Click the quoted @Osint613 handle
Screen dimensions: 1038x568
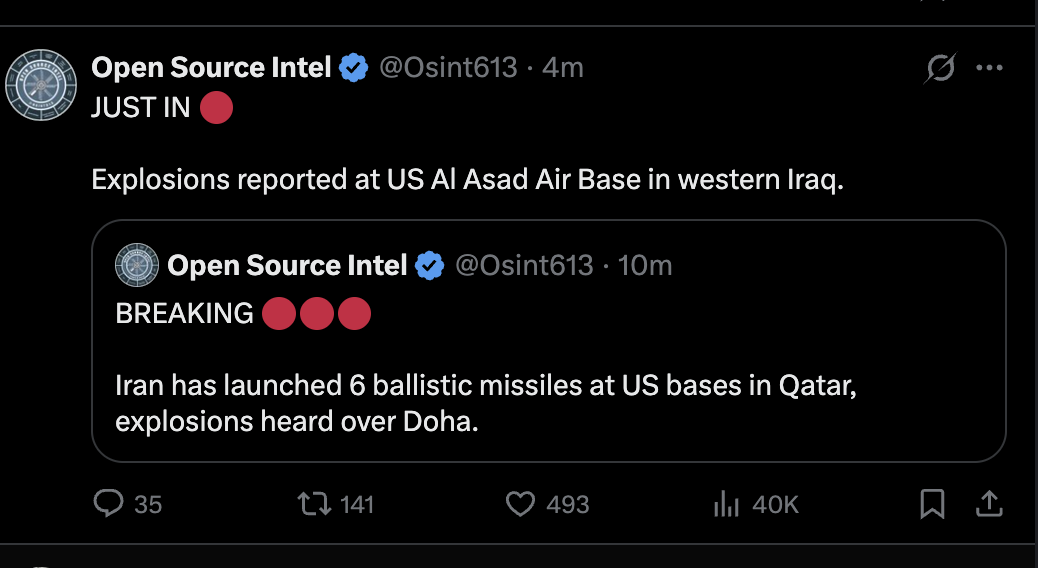524,265
